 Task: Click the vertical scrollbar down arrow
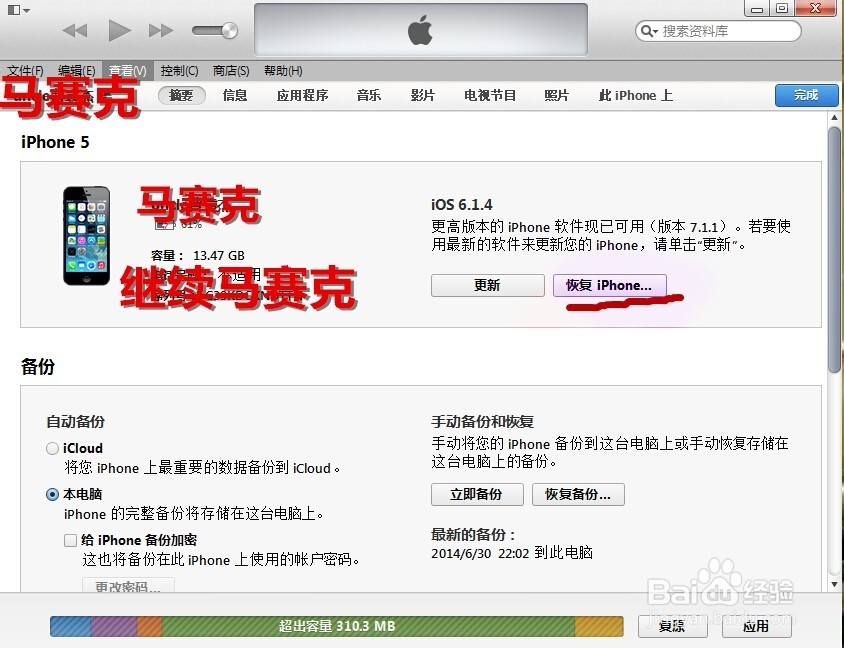[834, 584]
